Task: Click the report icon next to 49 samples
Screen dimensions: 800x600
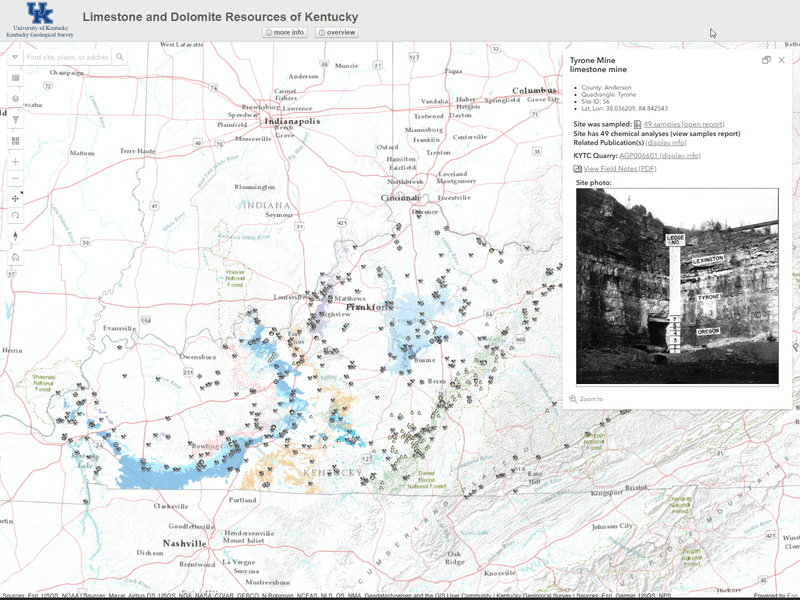Action: click(x=638, y=124)
